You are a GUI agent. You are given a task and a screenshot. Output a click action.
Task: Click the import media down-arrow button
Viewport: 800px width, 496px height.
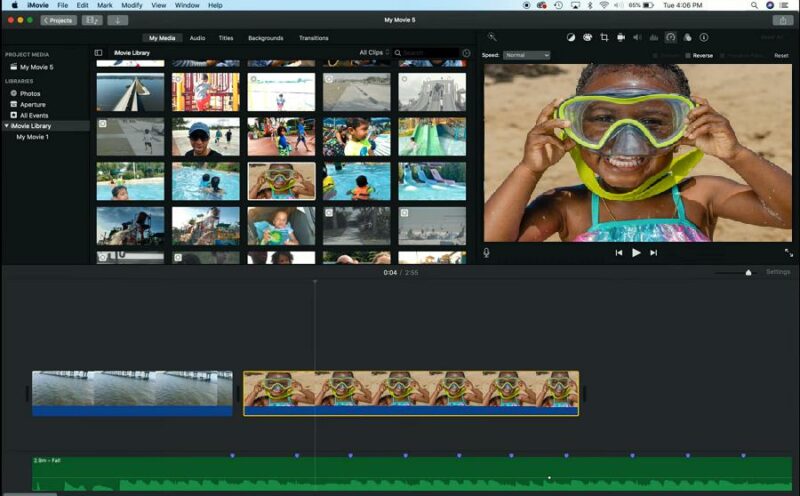[x=117, y=20]
